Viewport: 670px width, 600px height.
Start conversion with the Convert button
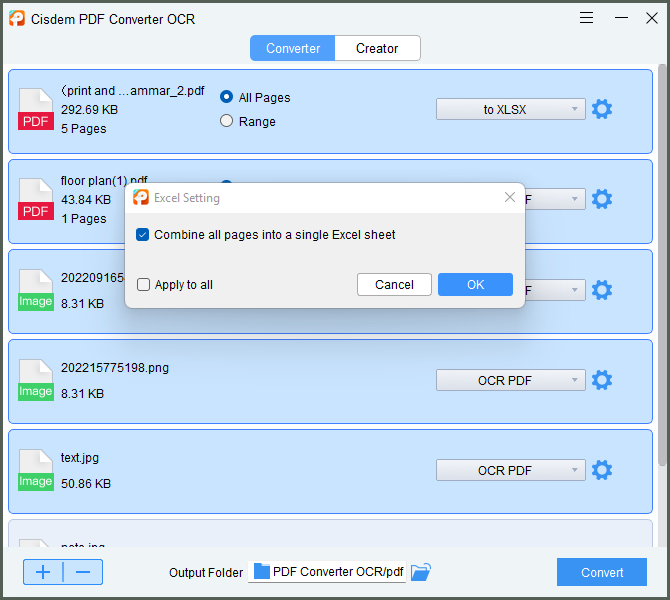[602, 572]
